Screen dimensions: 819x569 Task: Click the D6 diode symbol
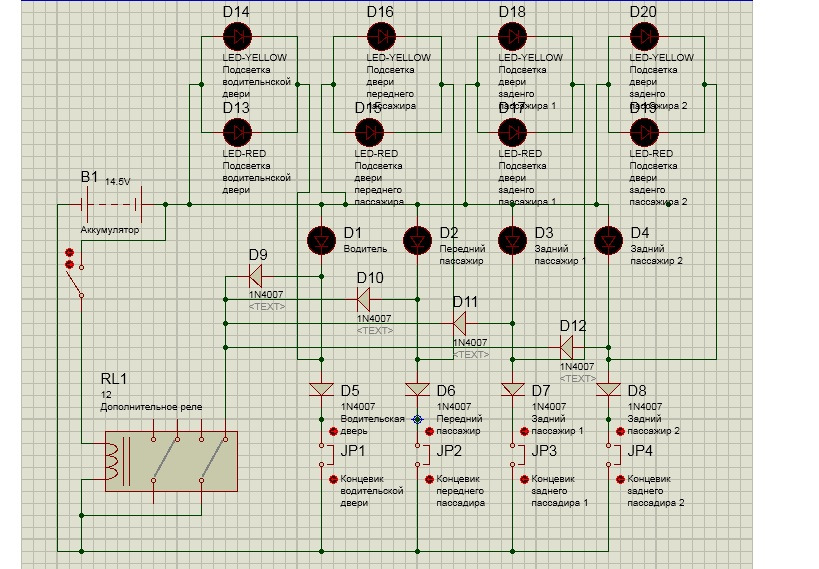coord(417,389)
